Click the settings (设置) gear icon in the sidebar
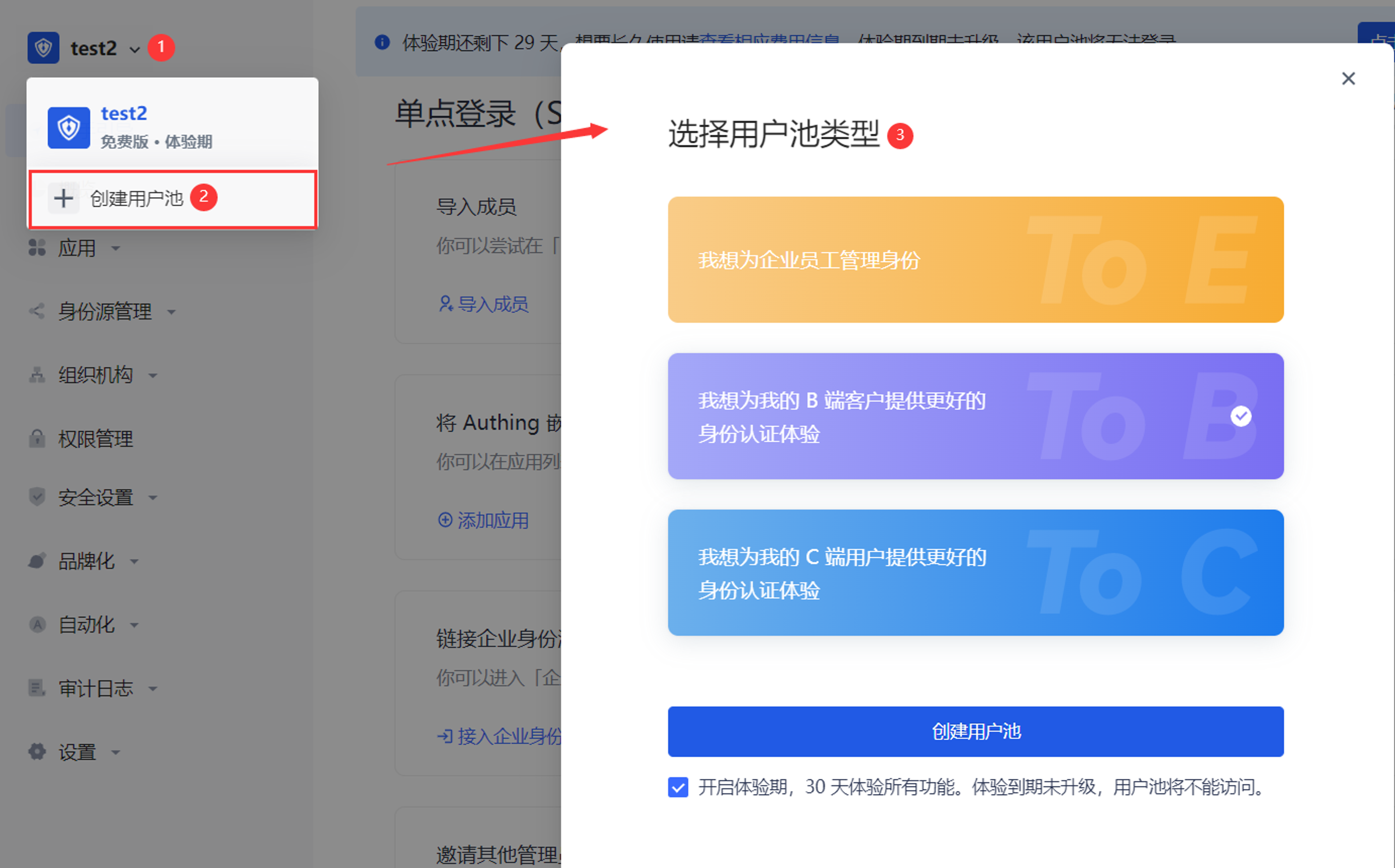The height and width of the screenshot is (868, 1395). [37, 751]
